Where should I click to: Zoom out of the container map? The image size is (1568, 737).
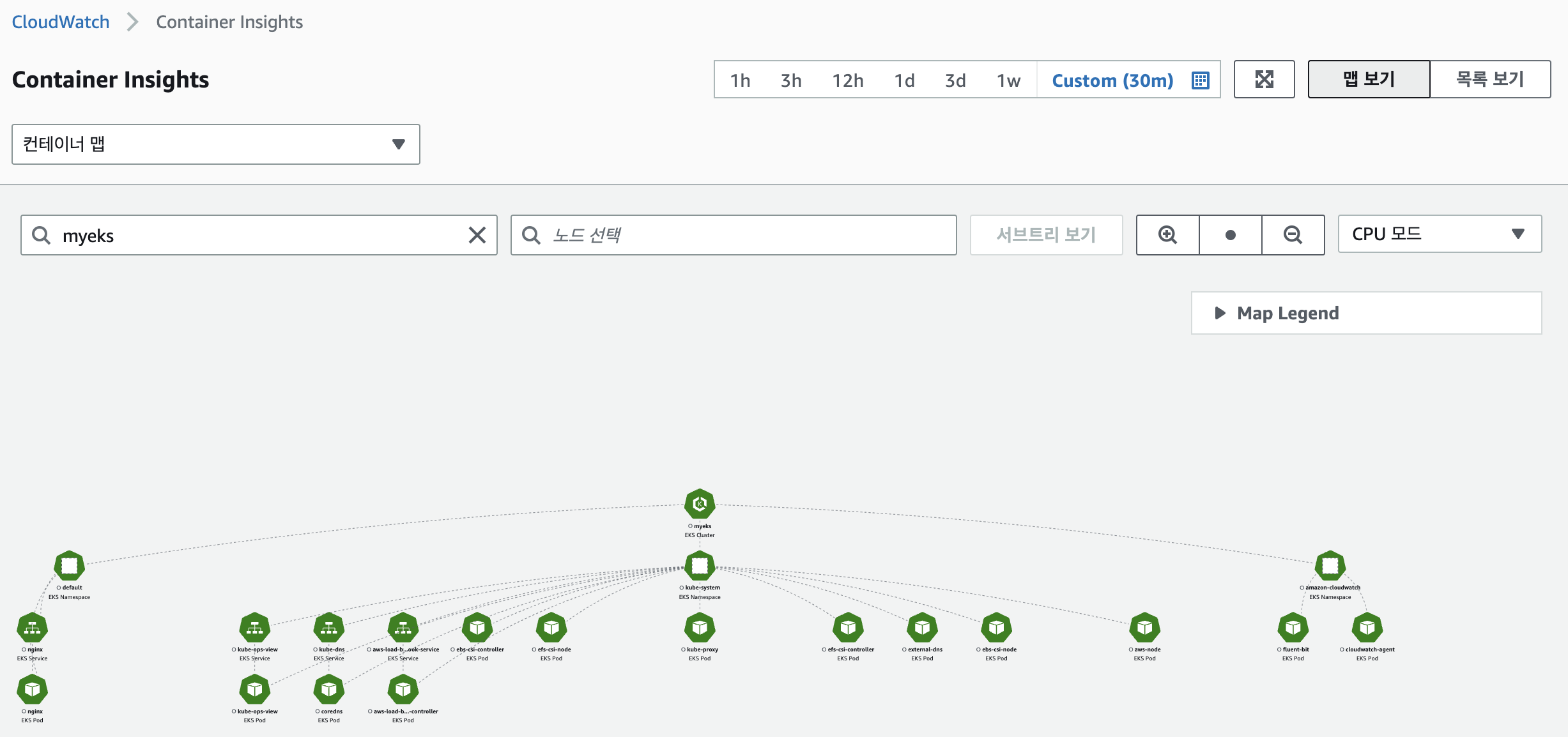(1293, 235)
